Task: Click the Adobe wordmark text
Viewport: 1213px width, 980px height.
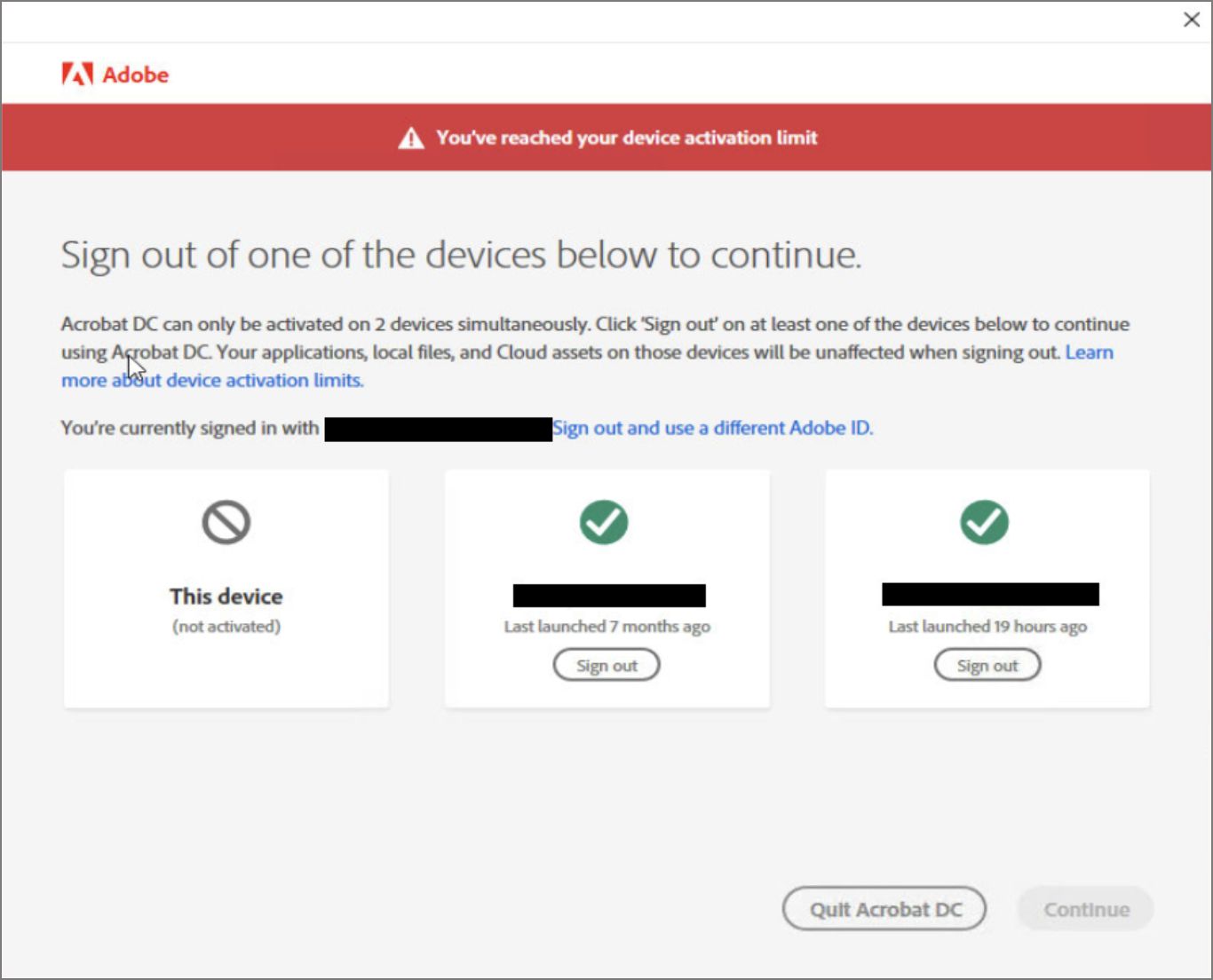Action: (135, 75)
